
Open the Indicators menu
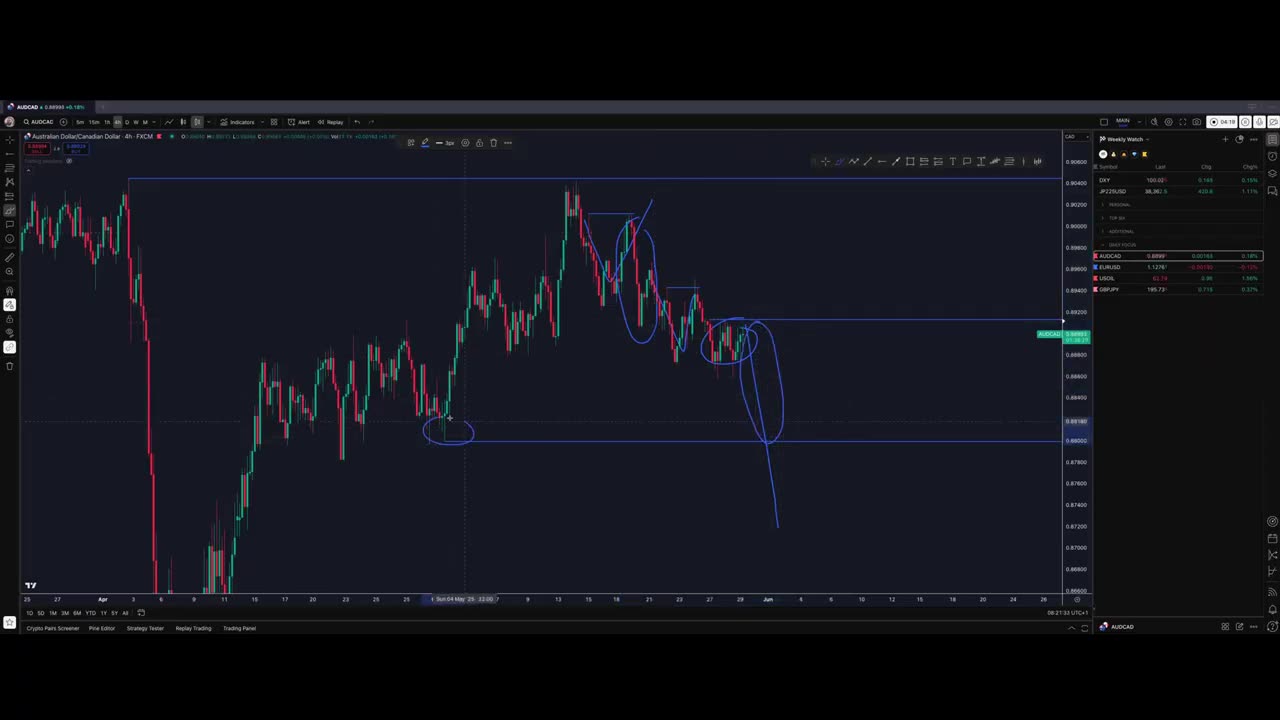pos(237,122)
